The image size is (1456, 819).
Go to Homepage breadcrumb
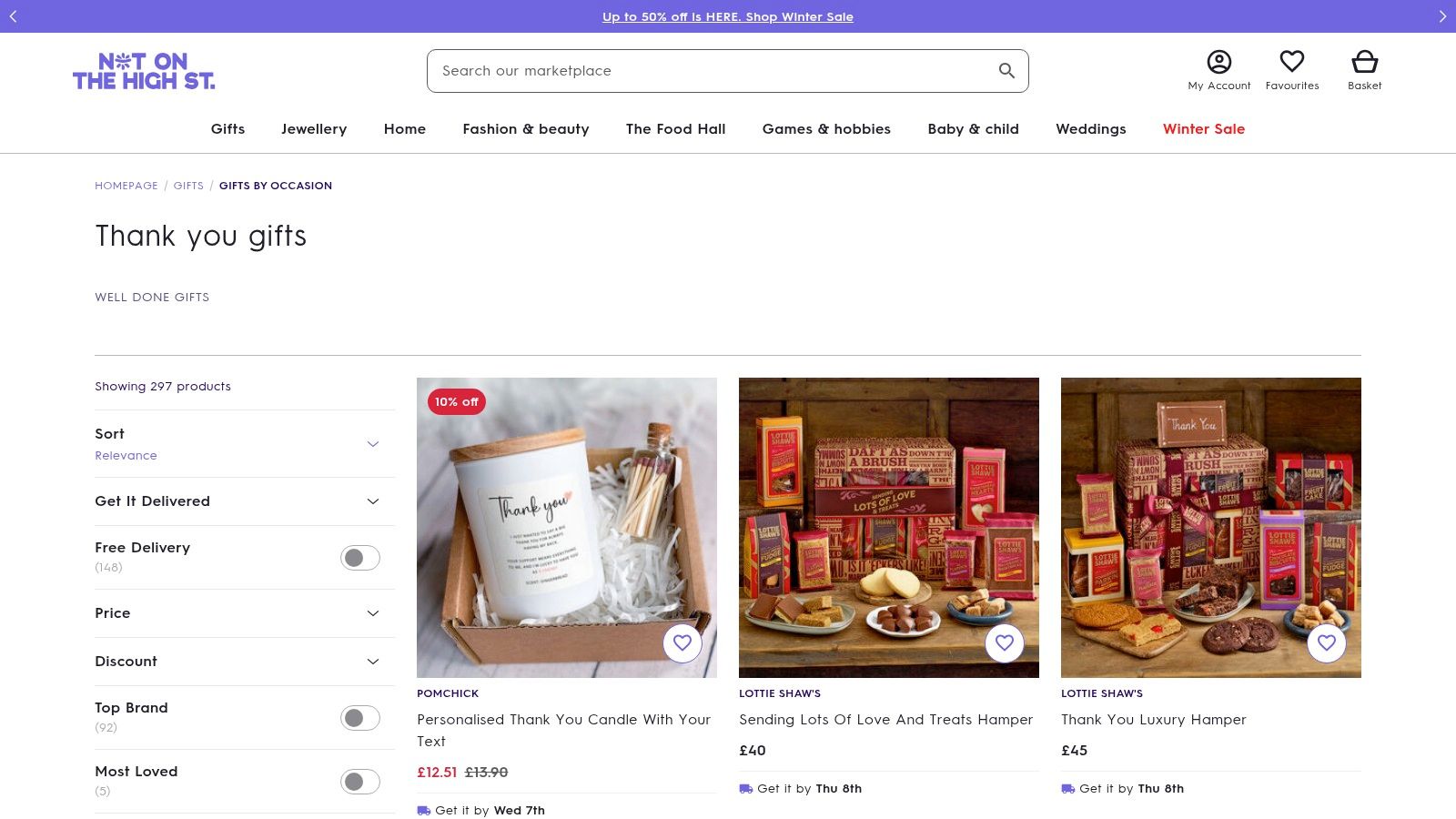pos(126,186)
